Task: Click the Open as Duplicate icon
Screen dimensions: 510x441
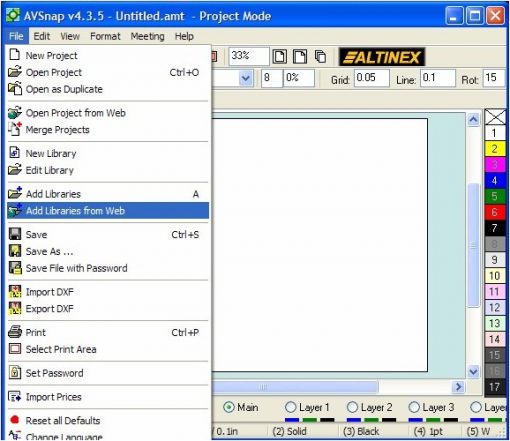Action: pyautogui.click(x=15, y=89)
